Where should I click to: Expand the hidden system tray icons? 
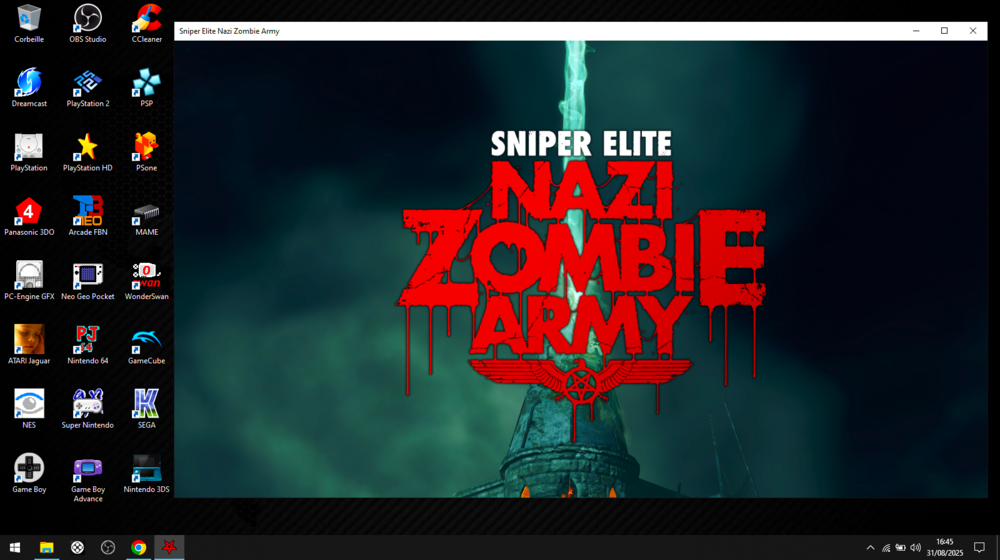pos(870,547)
